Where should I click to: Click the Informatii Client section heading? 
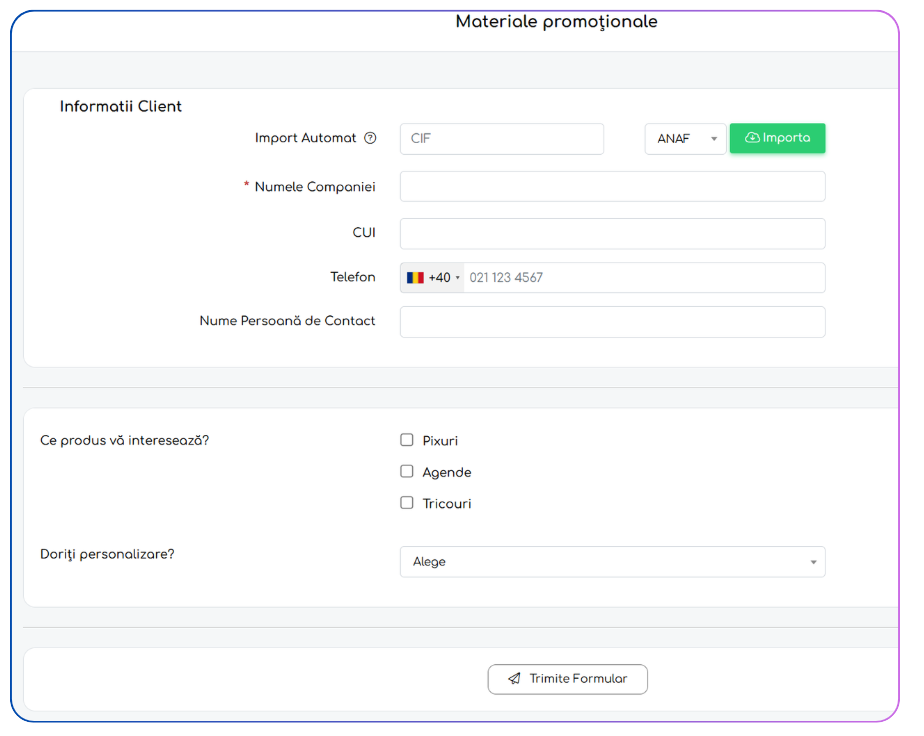(x=121, y=107)
